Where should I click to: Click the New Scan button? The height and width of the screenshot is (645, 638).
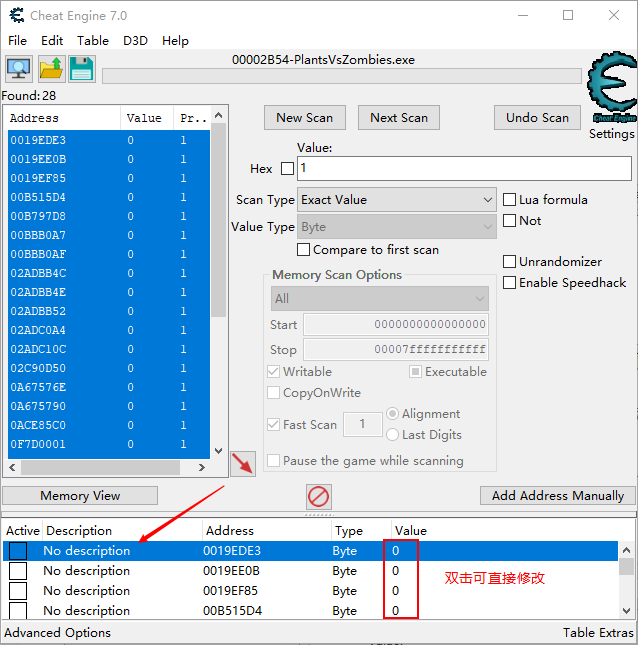click(x=305, y=118)
